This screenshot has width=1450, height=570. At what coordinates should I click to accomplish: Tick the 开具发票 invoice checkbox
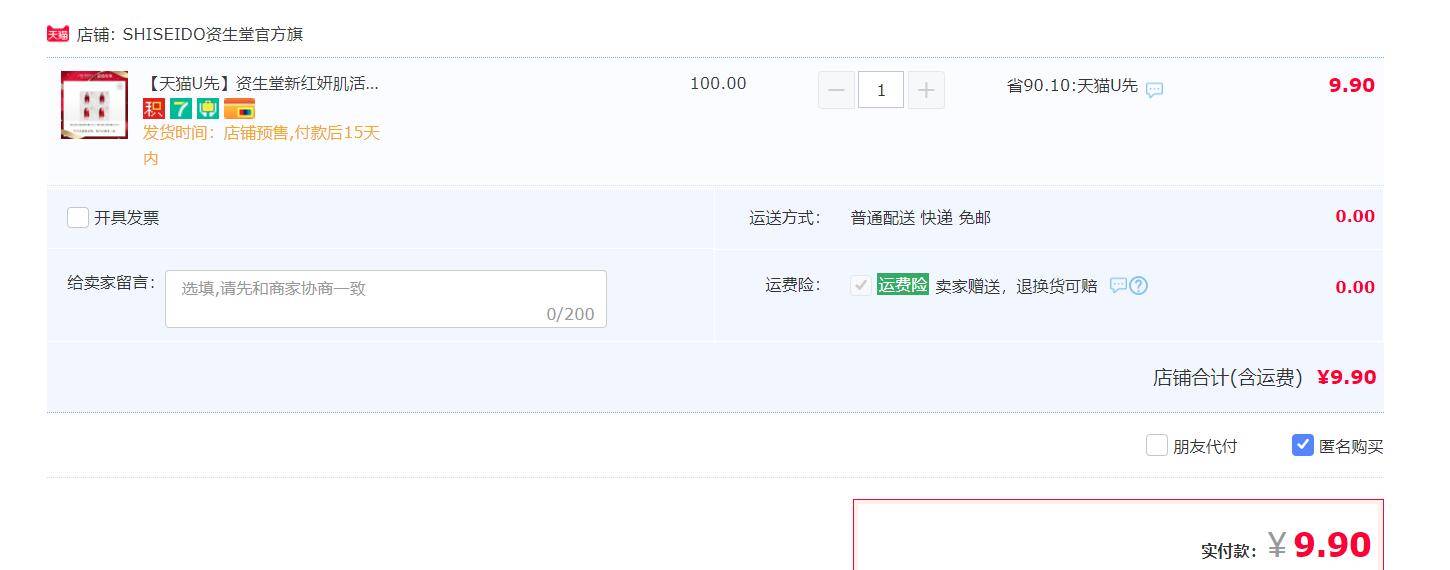click(x=78, y=217)
